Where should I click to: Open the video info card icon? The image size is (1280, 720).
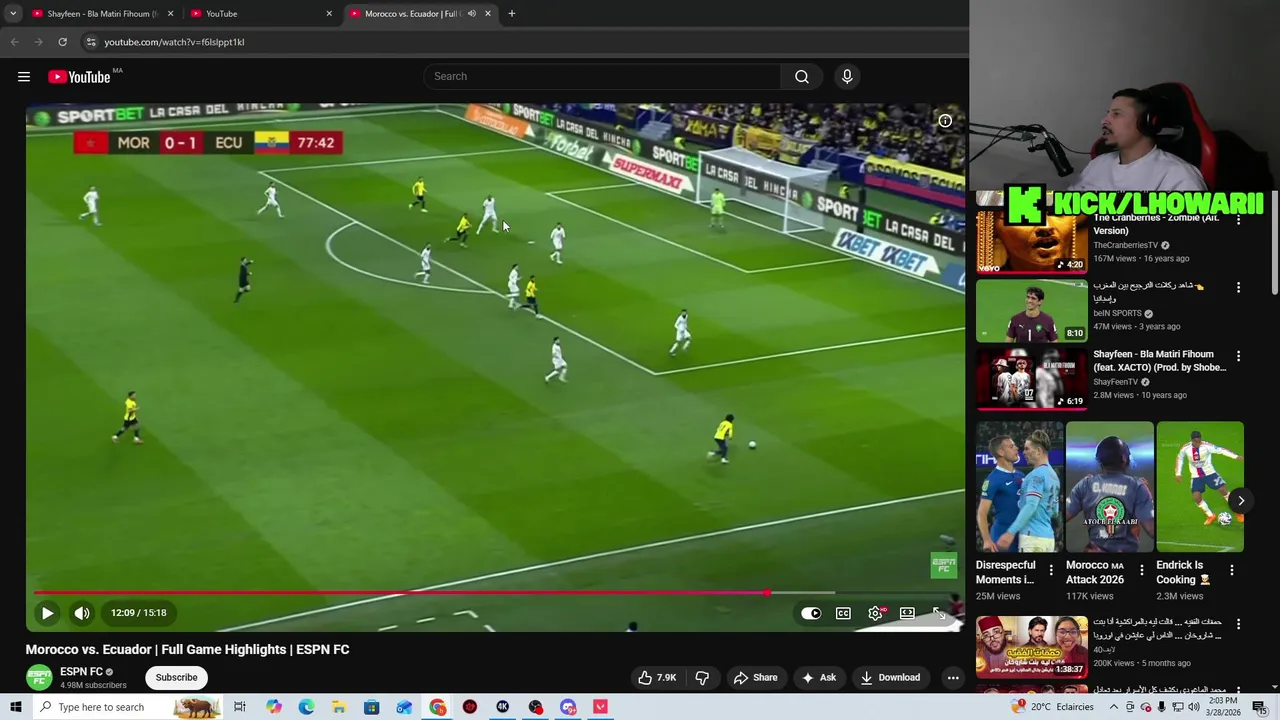click(x=945, y=121)
